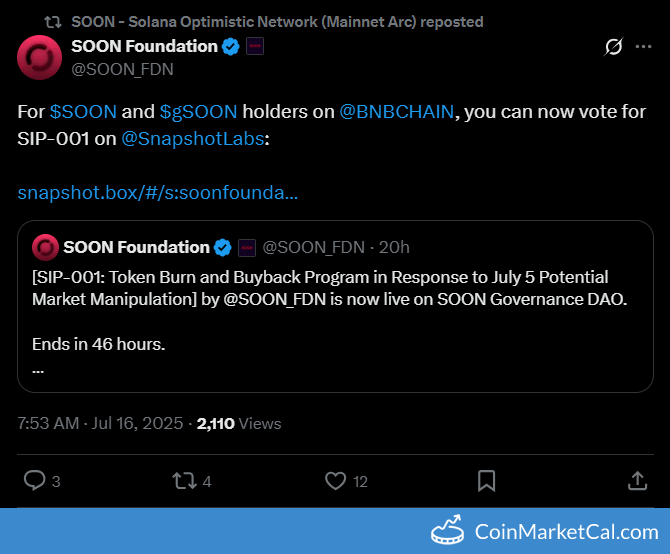
Task: Open the share upload icon
Action: click(637, 481)
